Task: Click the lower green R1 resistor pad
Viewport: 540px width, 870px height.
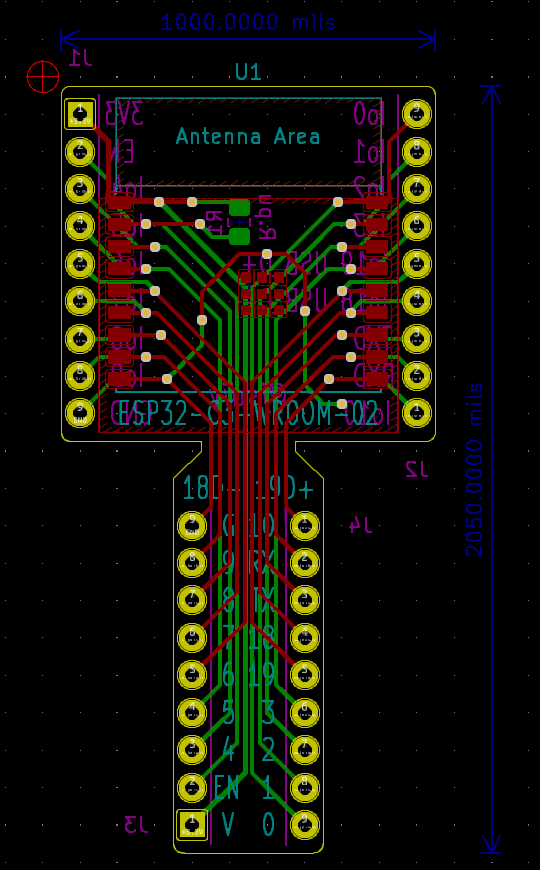Action: point(240,236)
